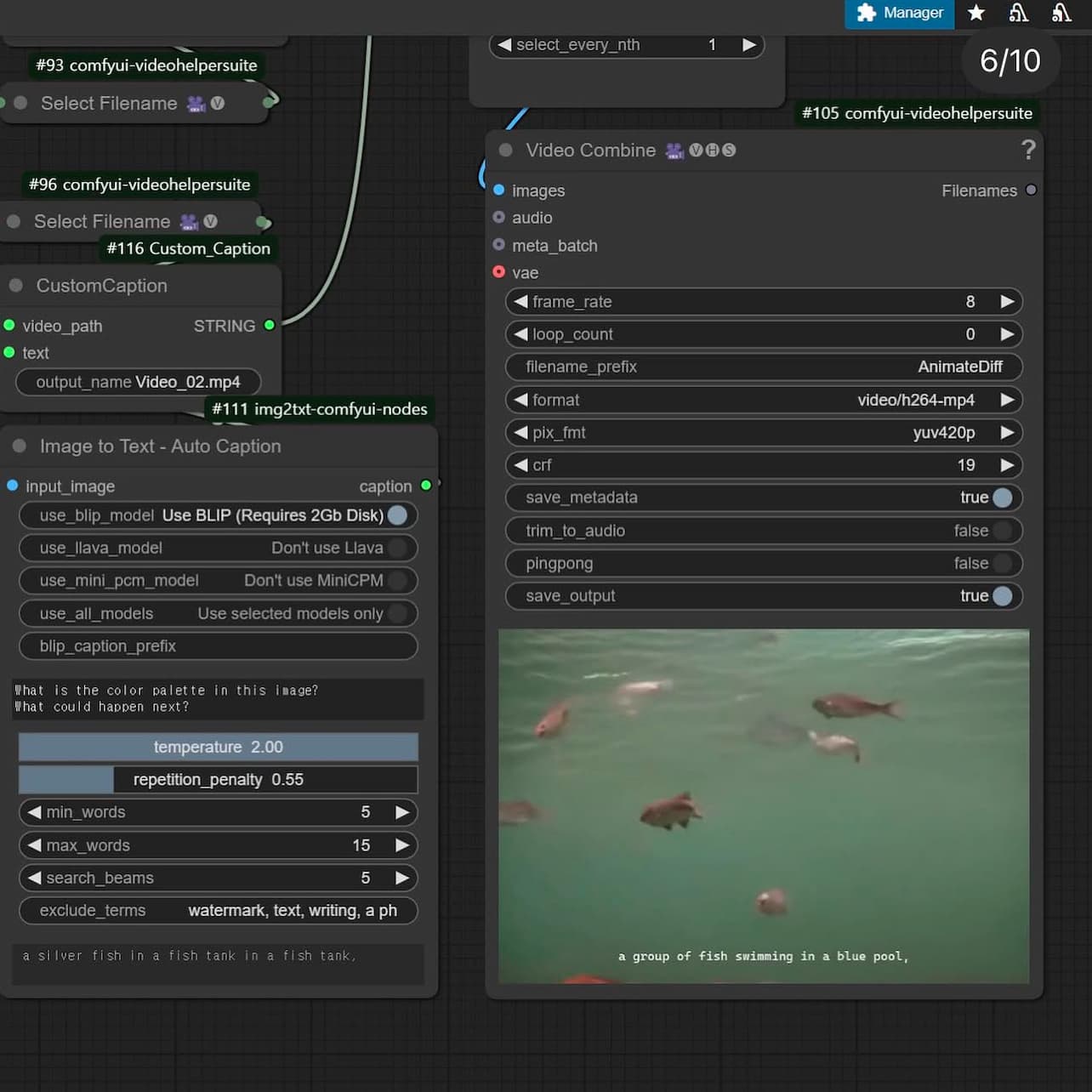This screenshot has height=1092, width=1092.
Task: Increase frame_rate with right arrow
Action: 1007,302
